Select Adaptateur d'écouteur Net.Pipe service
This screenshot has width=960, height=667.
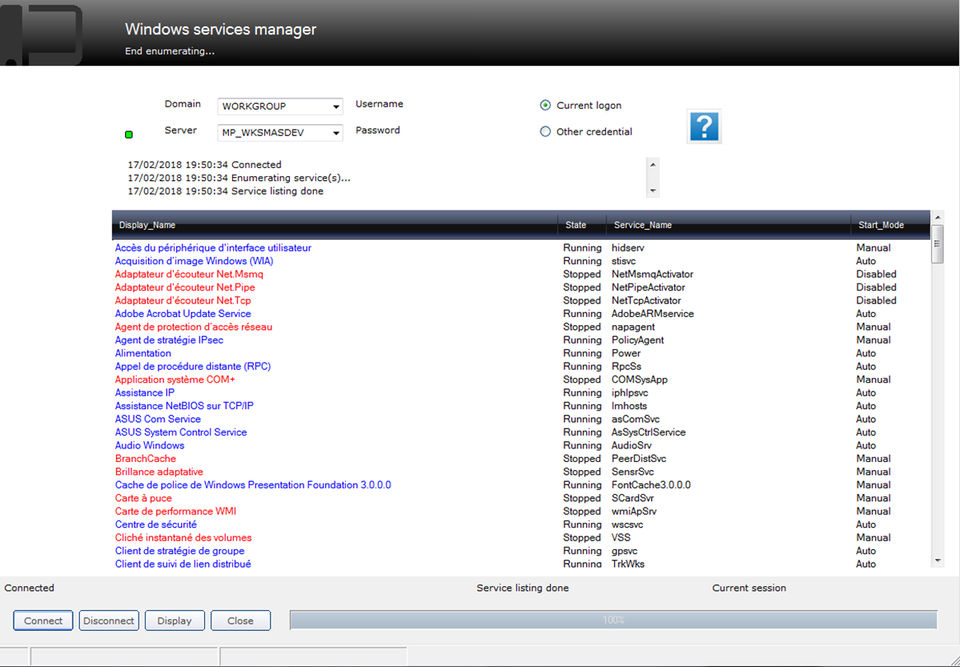point(185,287)
